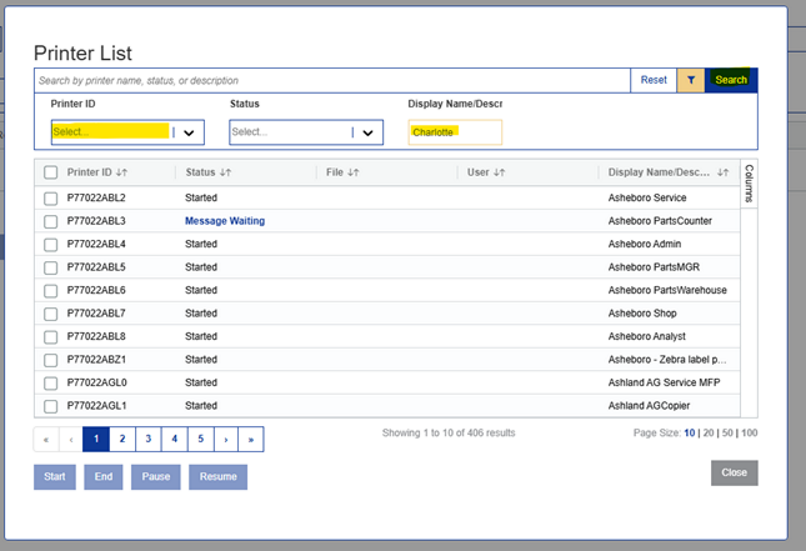Go to next page arrow
The width and height of the screenshot is (806, 551).
(226, 439)
